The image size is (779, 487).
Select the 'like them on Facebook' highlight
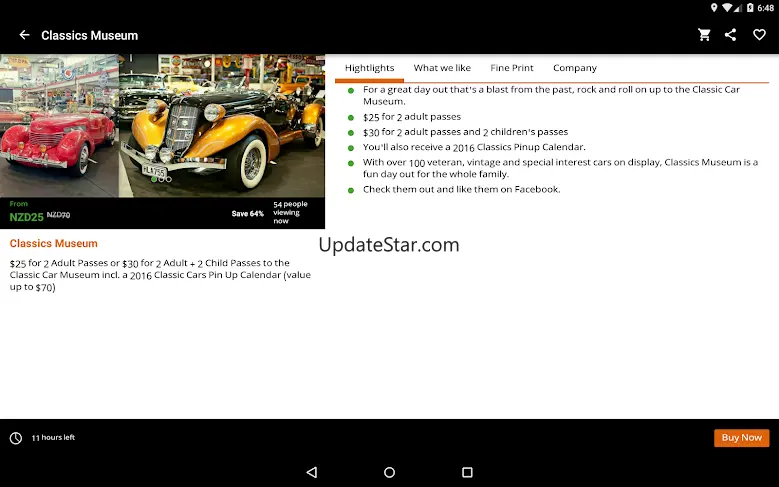(462, 189)
